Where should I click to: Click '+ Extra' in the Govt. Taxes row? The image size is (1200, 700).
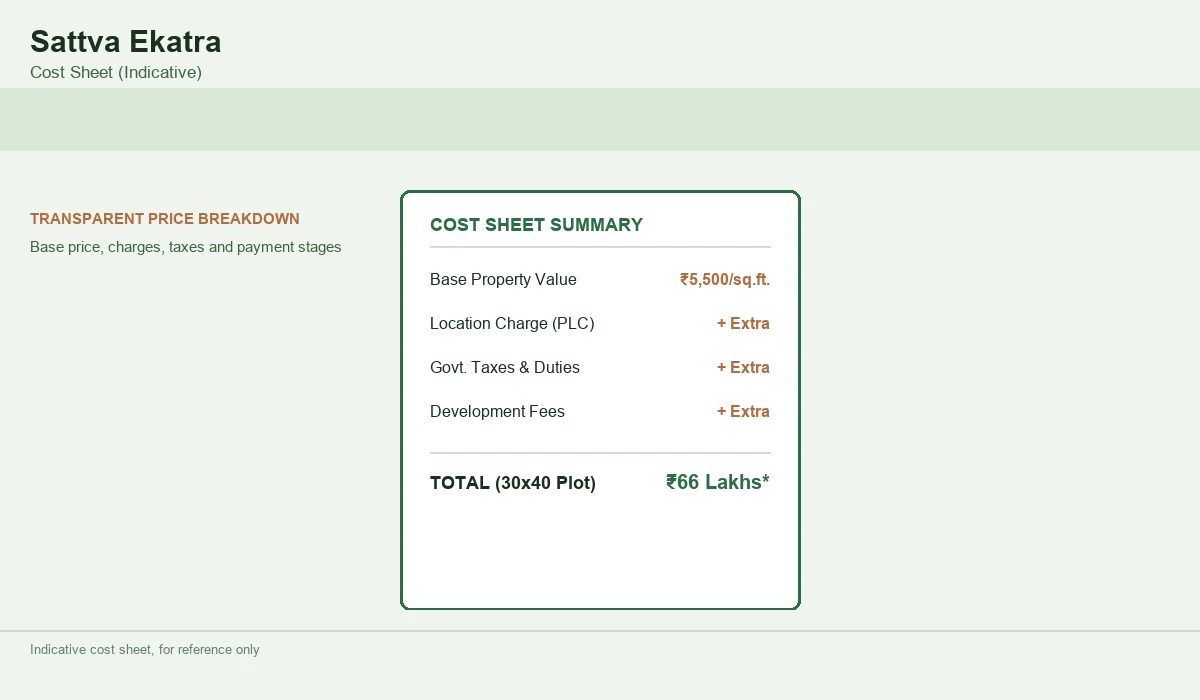(743, 368)
